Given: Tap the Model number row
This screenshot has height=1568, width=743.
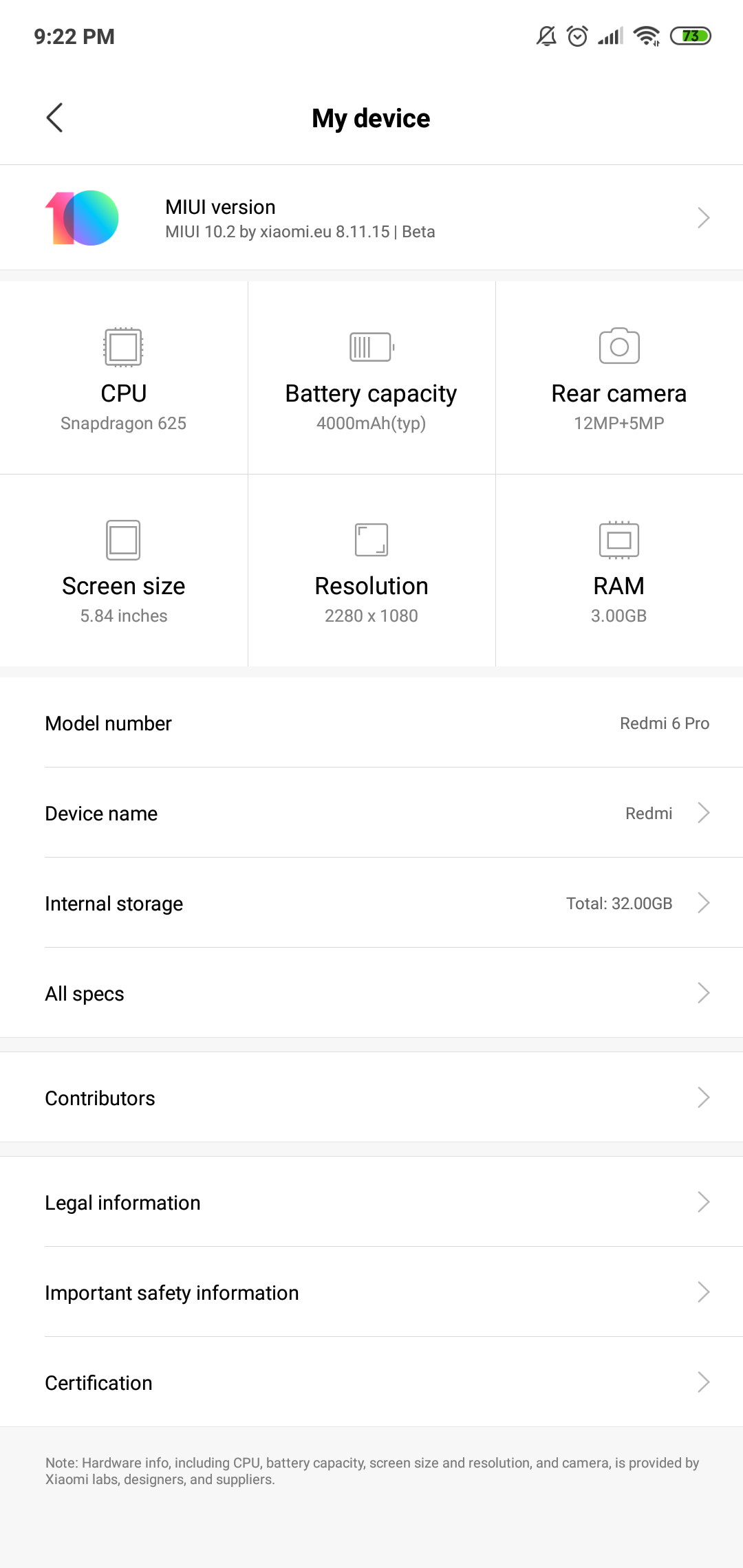Looking at the screenshot, I should coord(371,723).
